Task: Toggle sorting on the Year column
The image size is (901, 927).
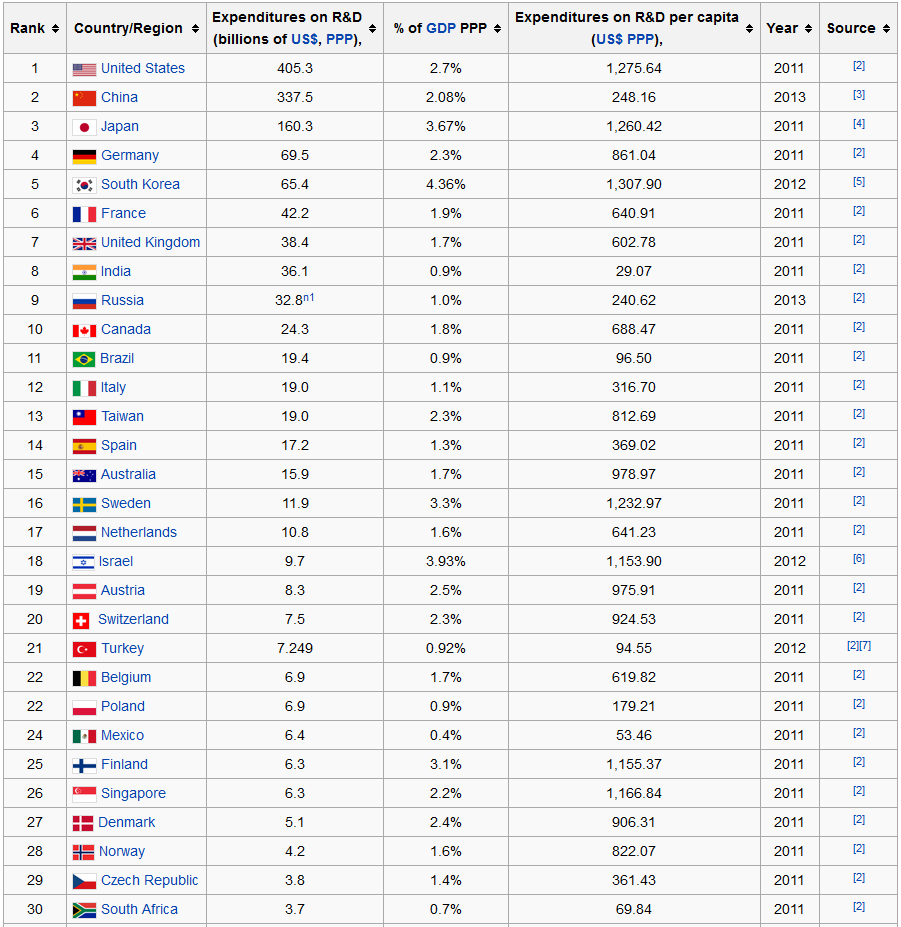Action: pyautogui.click(x=808, y=29)
